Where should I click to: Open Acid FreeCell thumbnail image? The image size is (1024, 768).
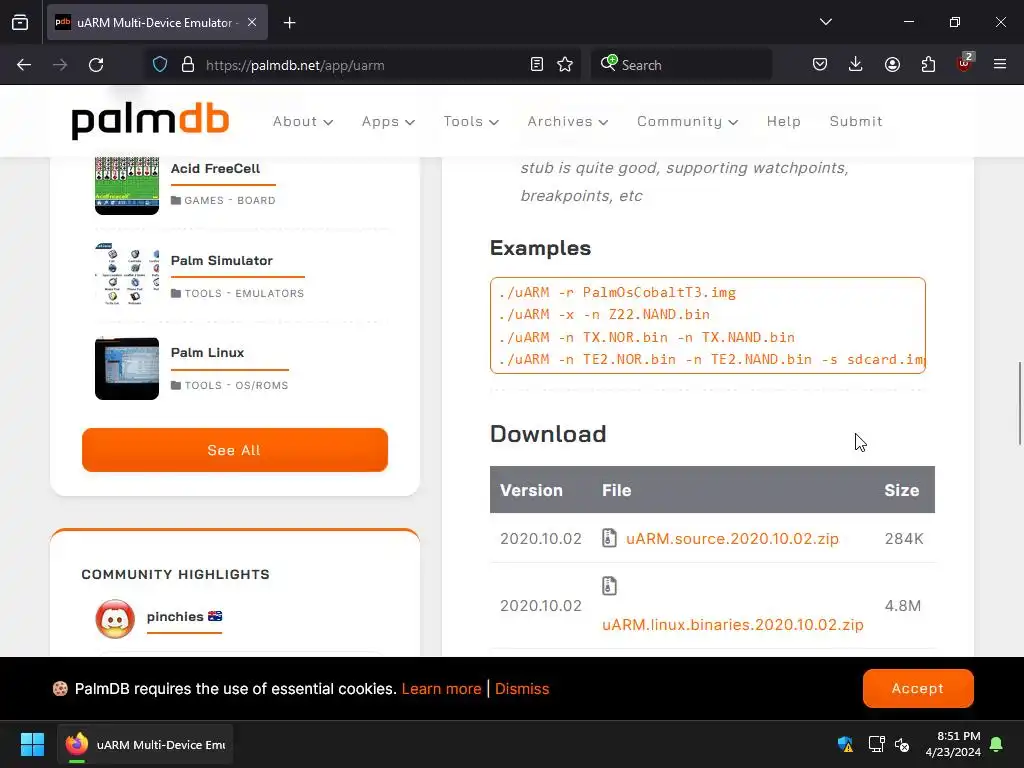(127, 185)
